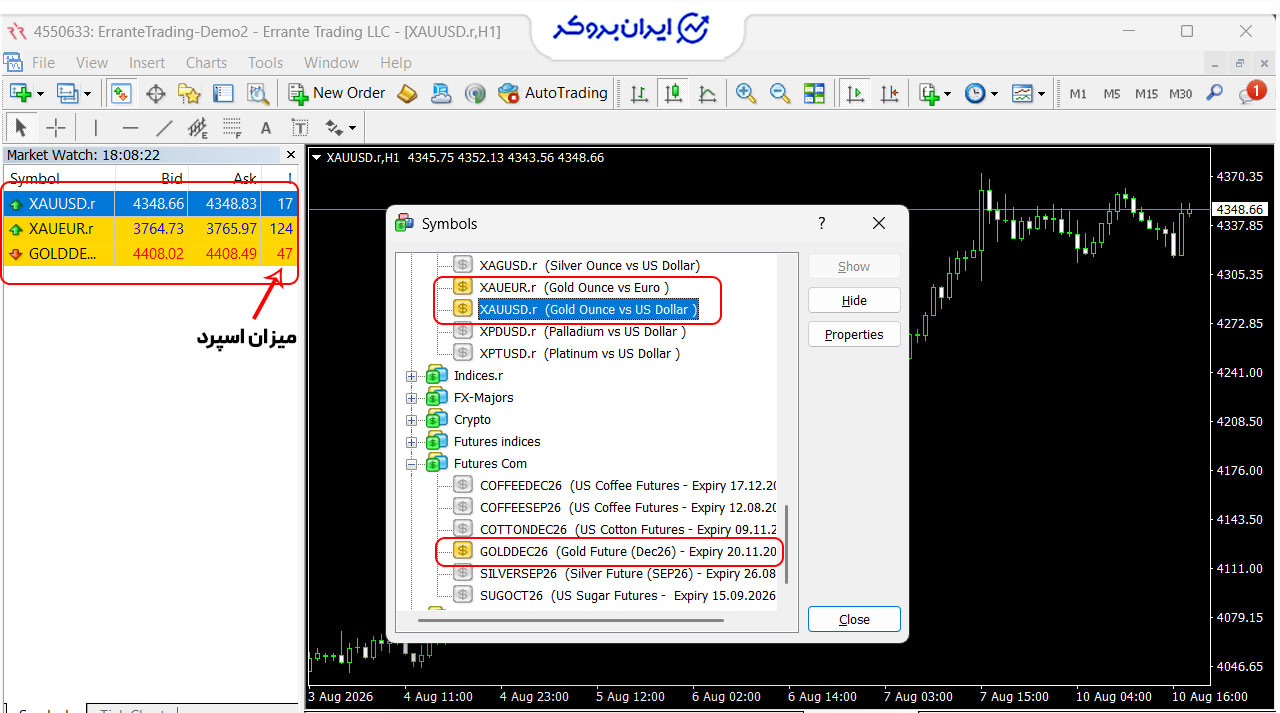Screen dimensions: 1280x713
Task: Click the New Order button
Action: [337, 93]
